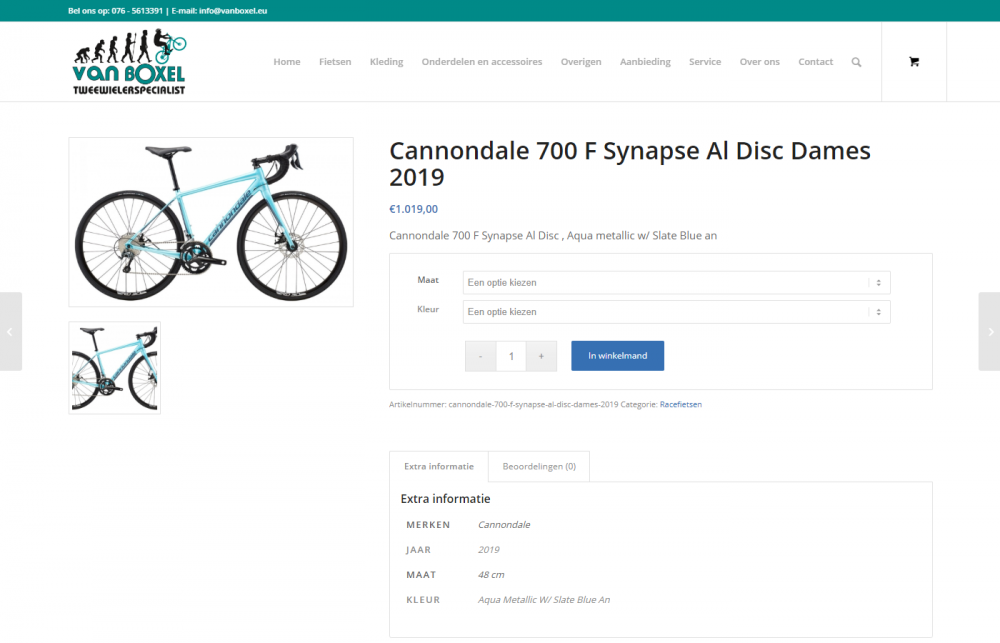Open the Onderdelen en accessoires menu
Viewport: 1000px width, 643px height.
pos(482,62)
